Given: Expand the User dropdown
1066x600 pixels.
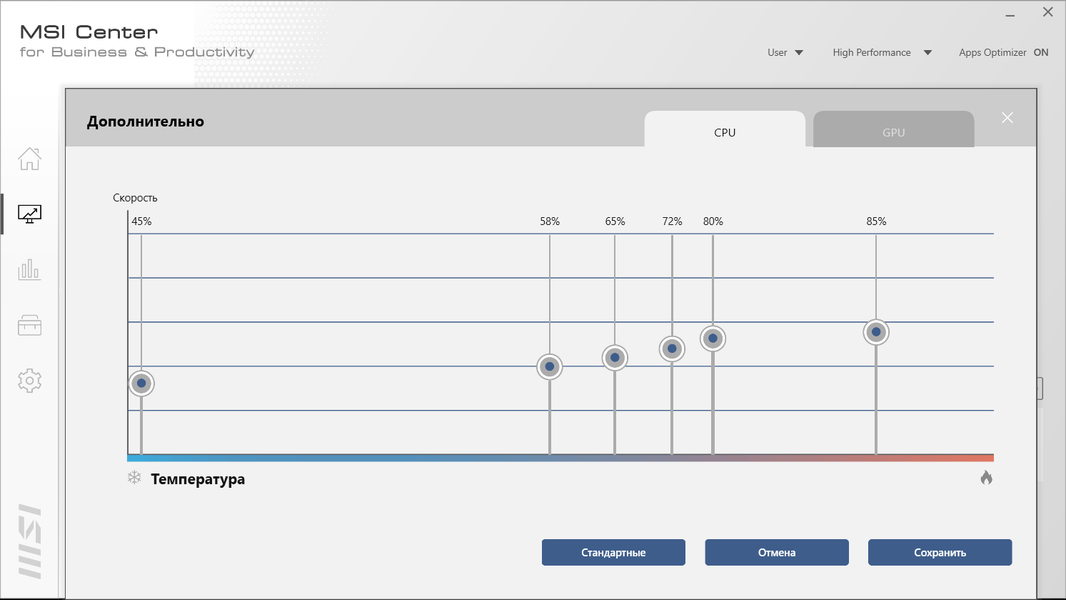Looking at the screenshot, I should pyautogui.click(x=785, y=52).
